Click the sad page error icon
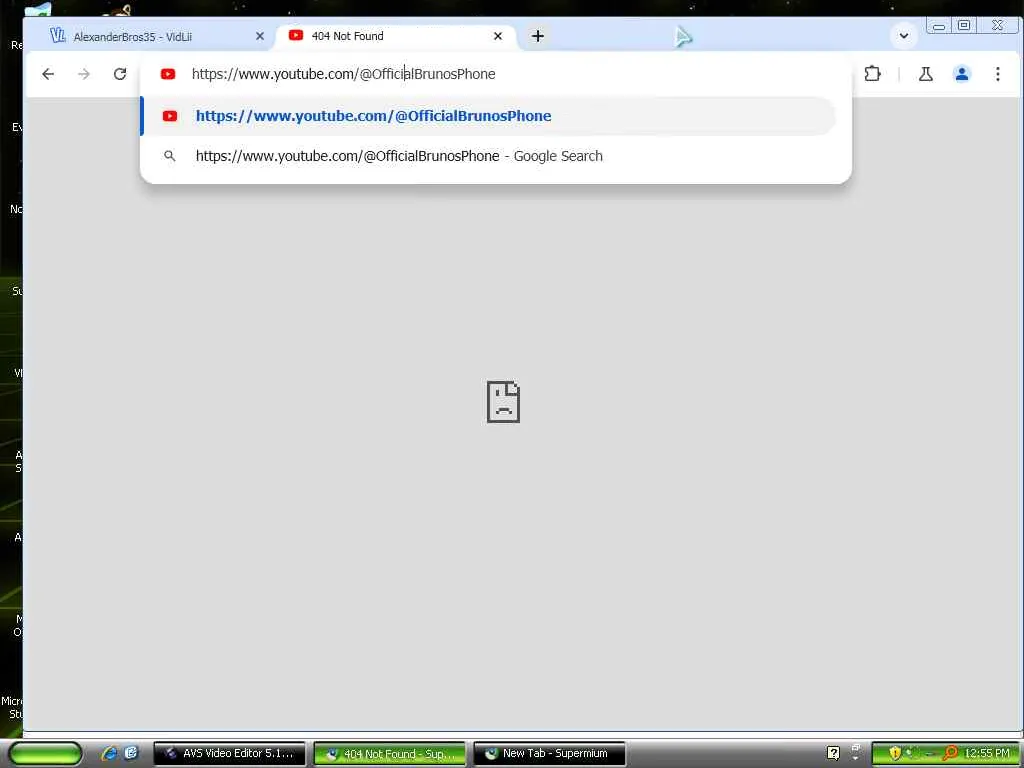1024x768 pixels. 504,402
